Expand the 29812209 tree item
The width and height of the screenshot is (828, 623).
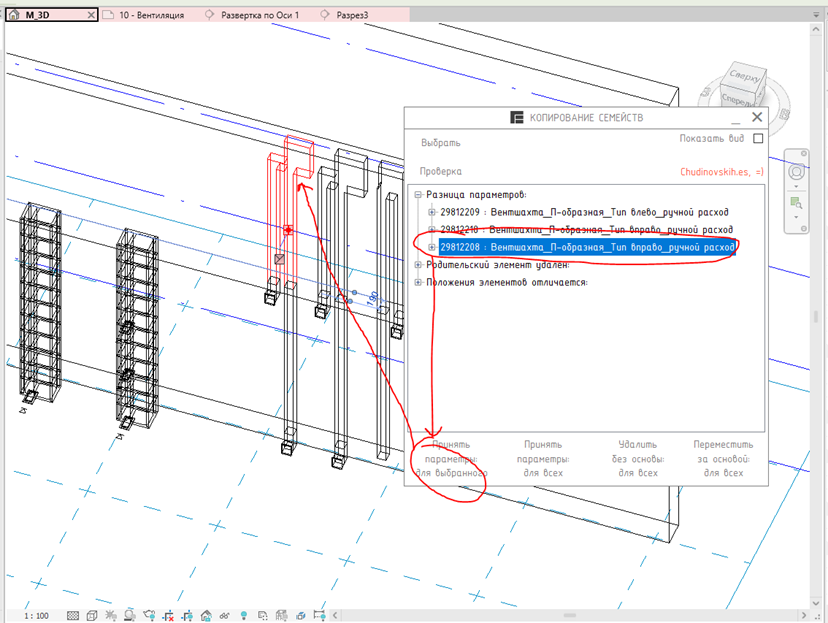tap(431, 212)
